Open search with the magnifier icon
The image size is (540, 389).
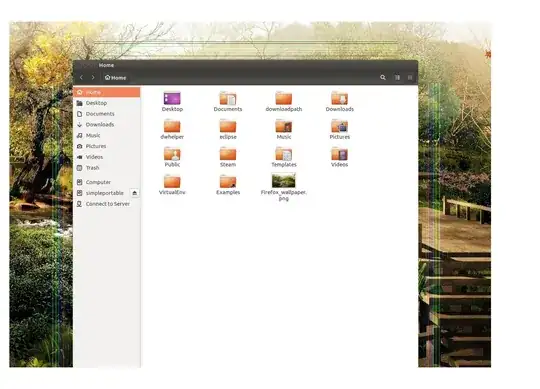383,77
